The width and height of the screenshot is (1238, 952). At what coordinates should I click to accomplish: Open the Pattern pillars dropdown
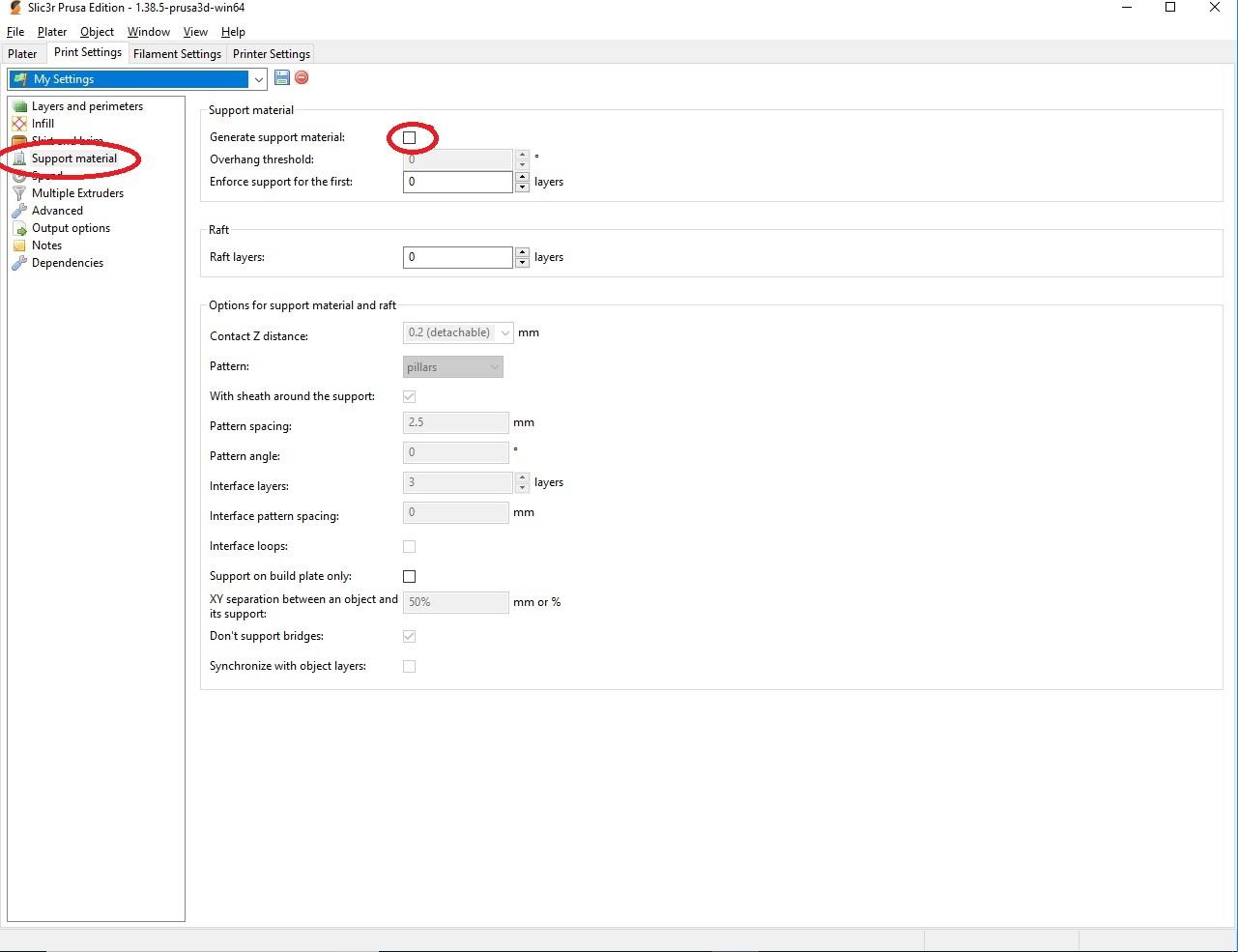[453, 366]
